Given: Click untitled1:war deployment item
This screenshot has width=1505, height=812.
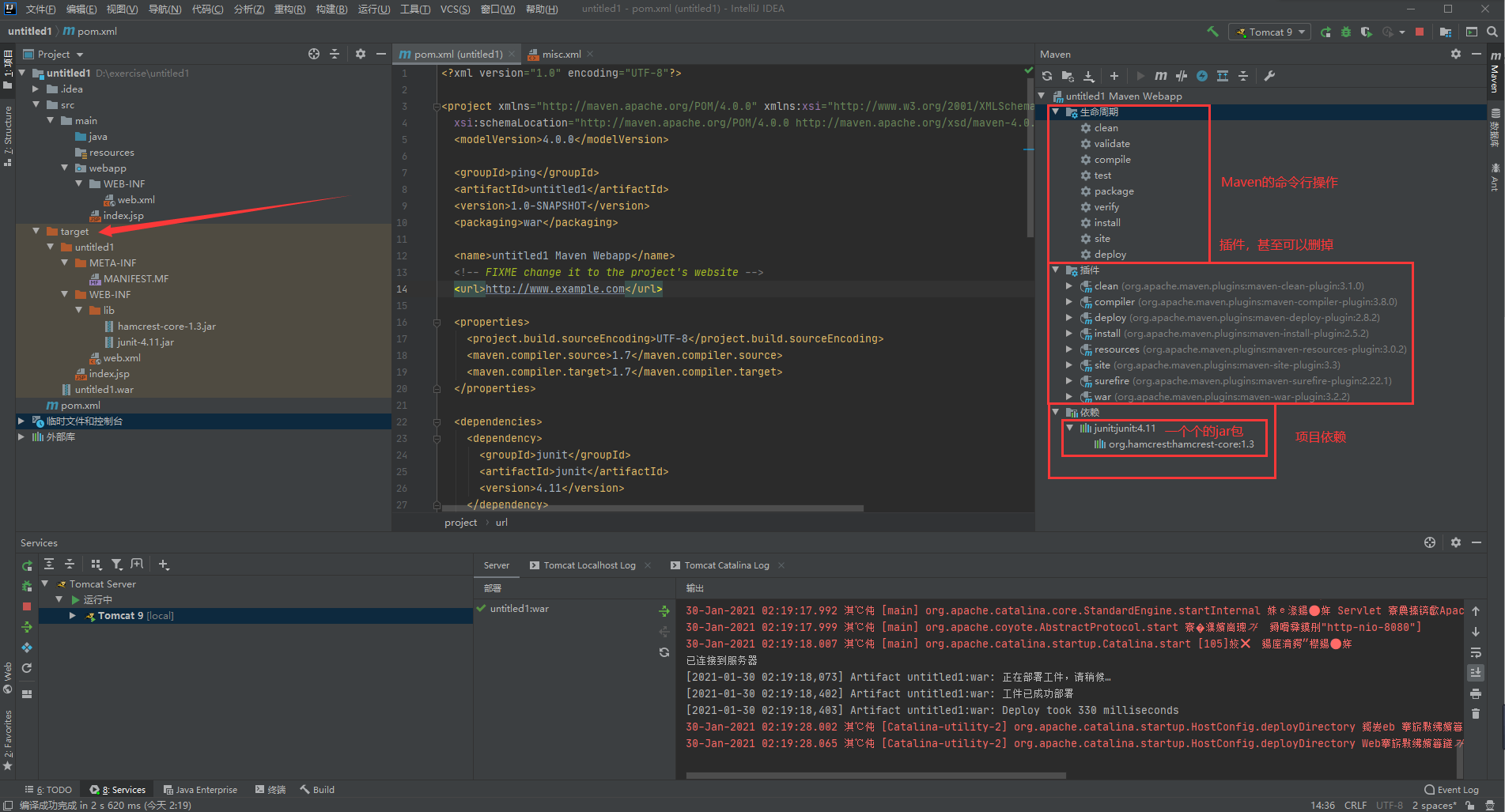Looking at the screenshot, I should tap(519, 609).
